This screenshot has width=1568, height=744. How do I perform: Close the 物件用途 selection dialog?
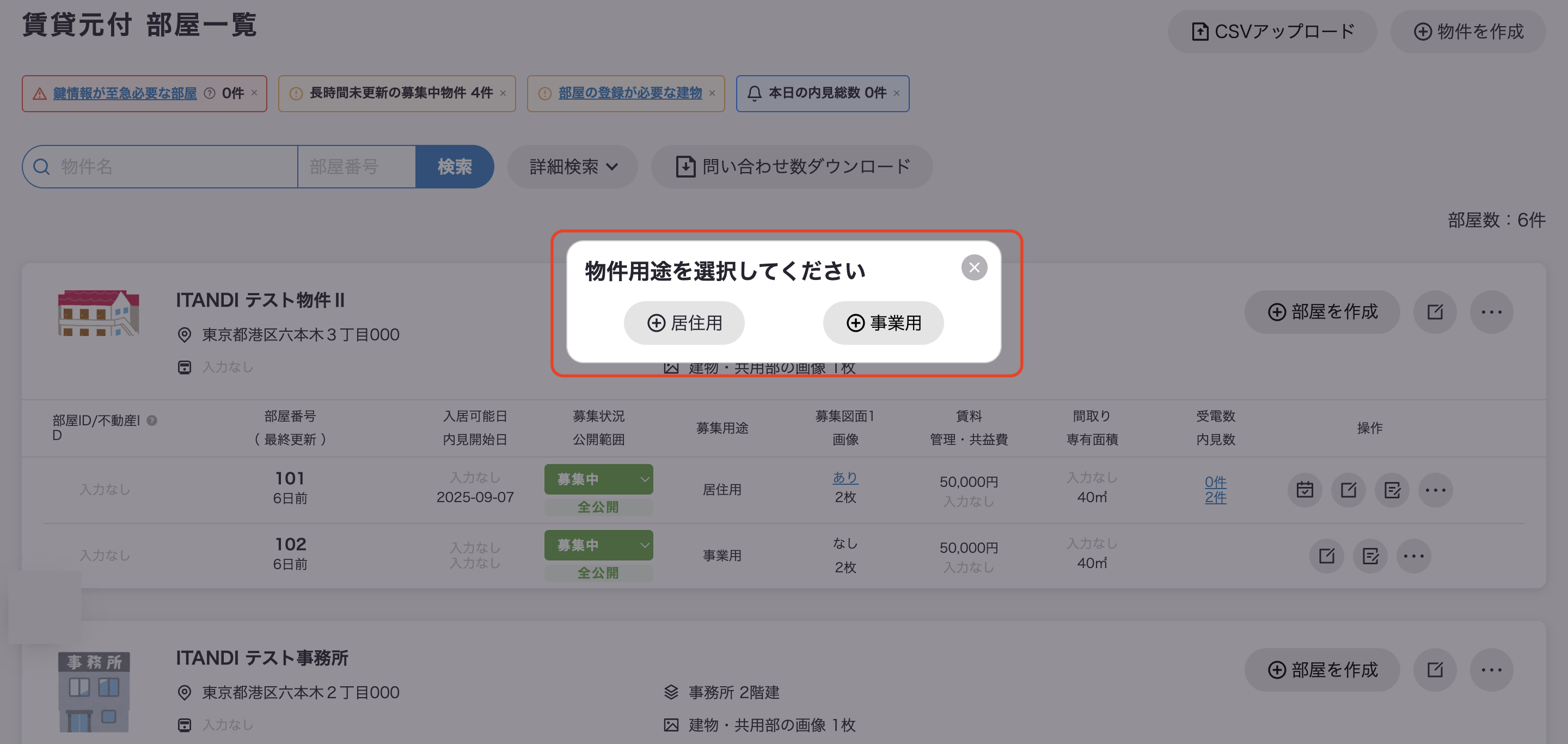[974, 267]
